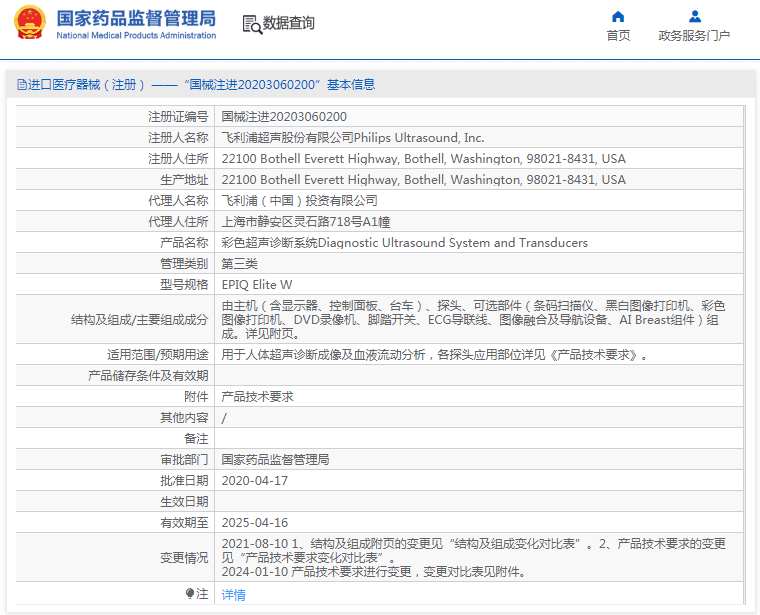Image resolution: width=760 pixels, height=615 pixels.
Task: Click the 政务服务门户 person icon
Action: click(694, 16)
